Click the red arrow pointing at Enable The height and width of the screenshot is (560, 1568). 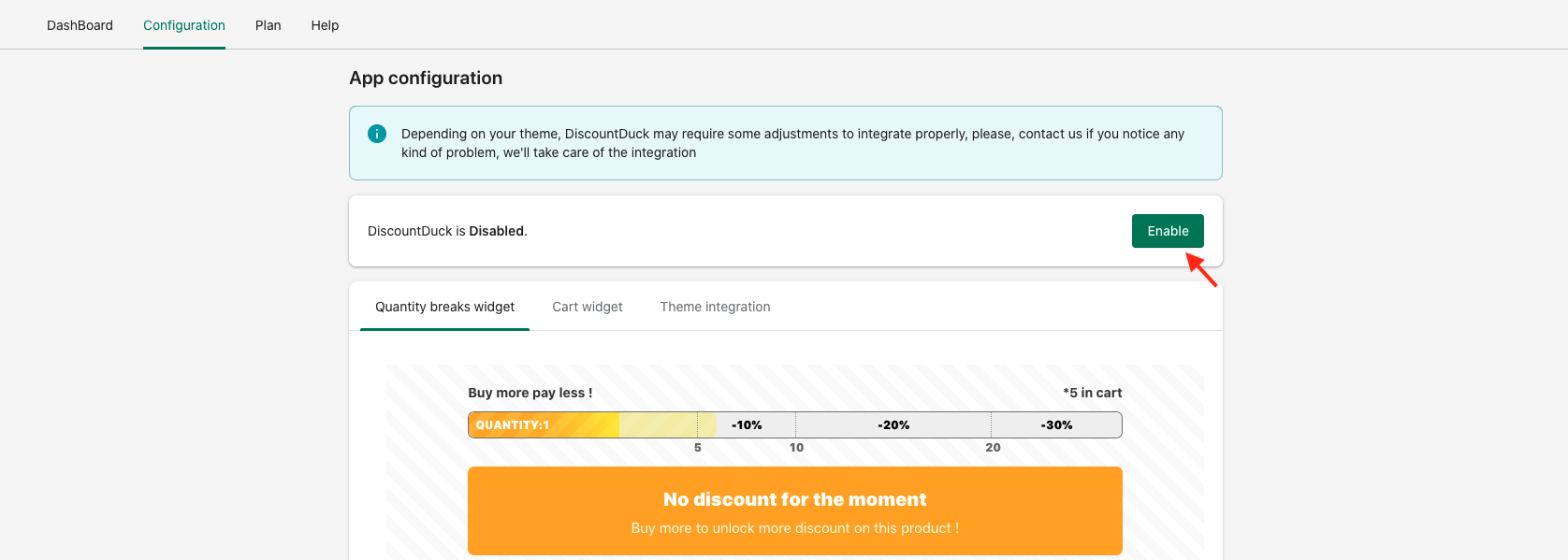pyautogui.click(x=1202, y=271)
